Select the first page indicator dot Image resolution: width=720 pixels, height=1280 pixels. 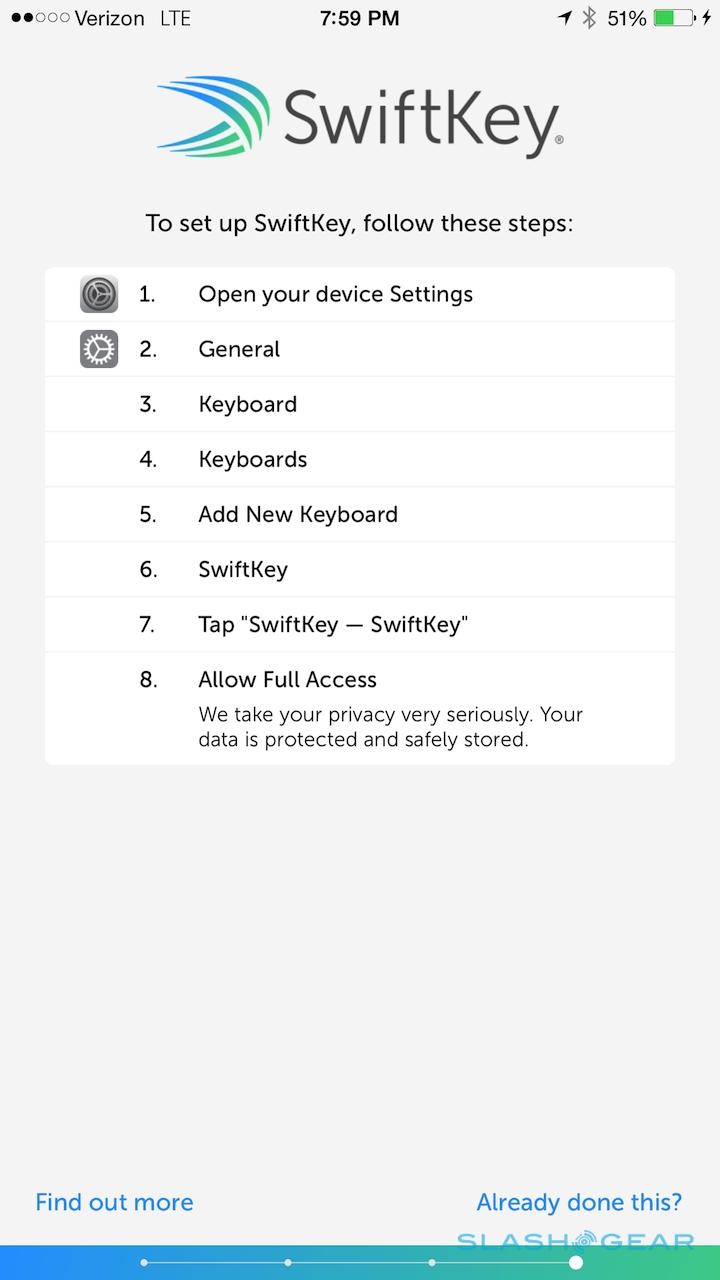tap(144, 1263)
